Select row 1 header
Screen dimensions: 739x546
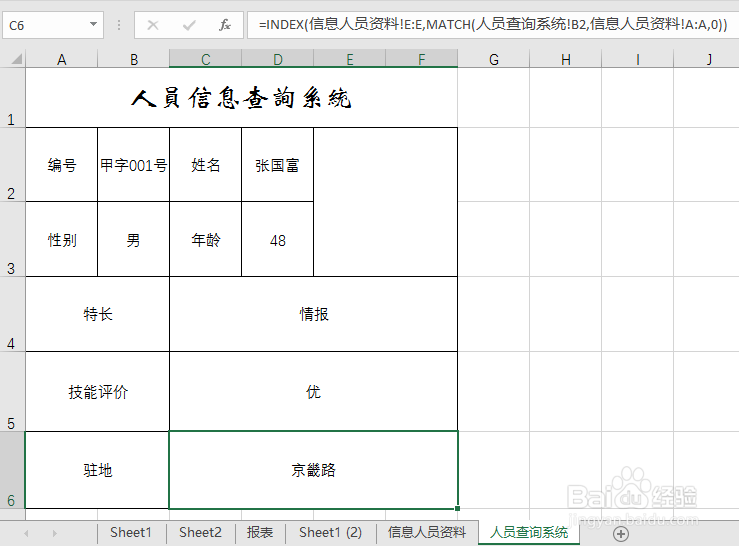click(12, 98)
